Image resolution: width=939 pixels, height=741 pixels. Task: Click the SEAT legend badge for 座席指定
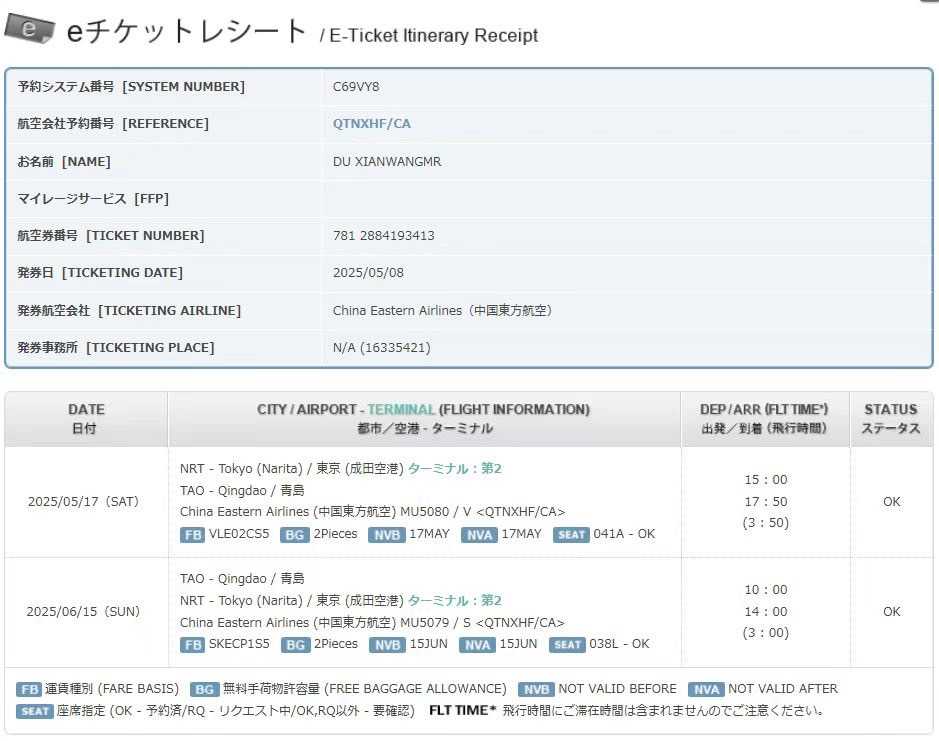click(34, 712)
